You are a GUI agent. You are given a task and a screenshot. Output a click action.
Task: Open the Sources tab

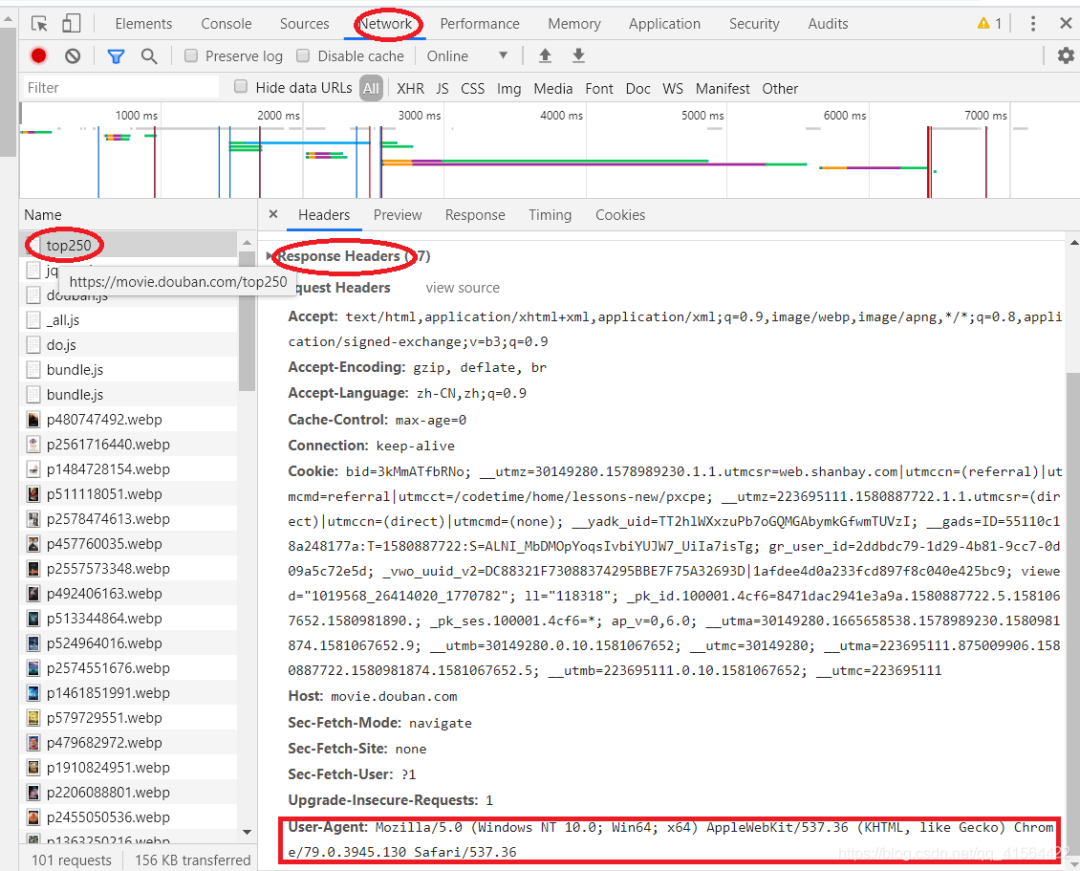pyautogui.click(x=304, y=23)
